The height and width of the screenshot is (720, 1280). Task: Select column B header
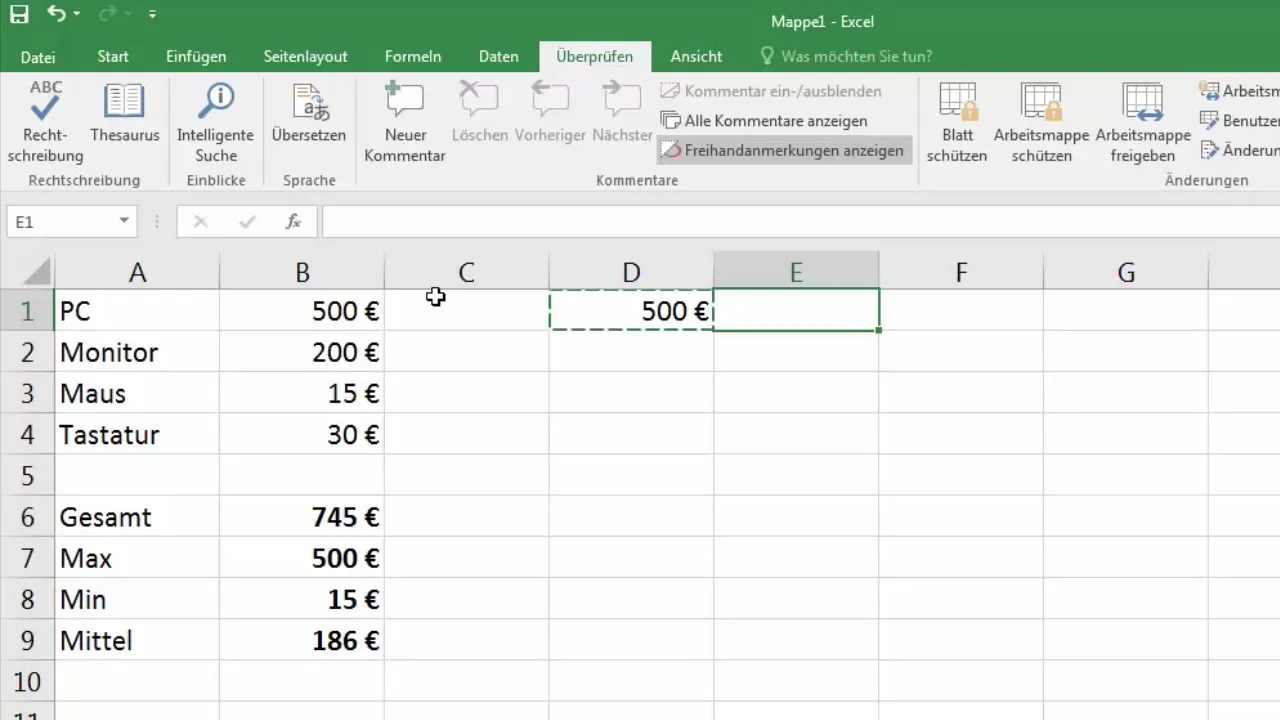pyautogui.click(x=302, y=272)
